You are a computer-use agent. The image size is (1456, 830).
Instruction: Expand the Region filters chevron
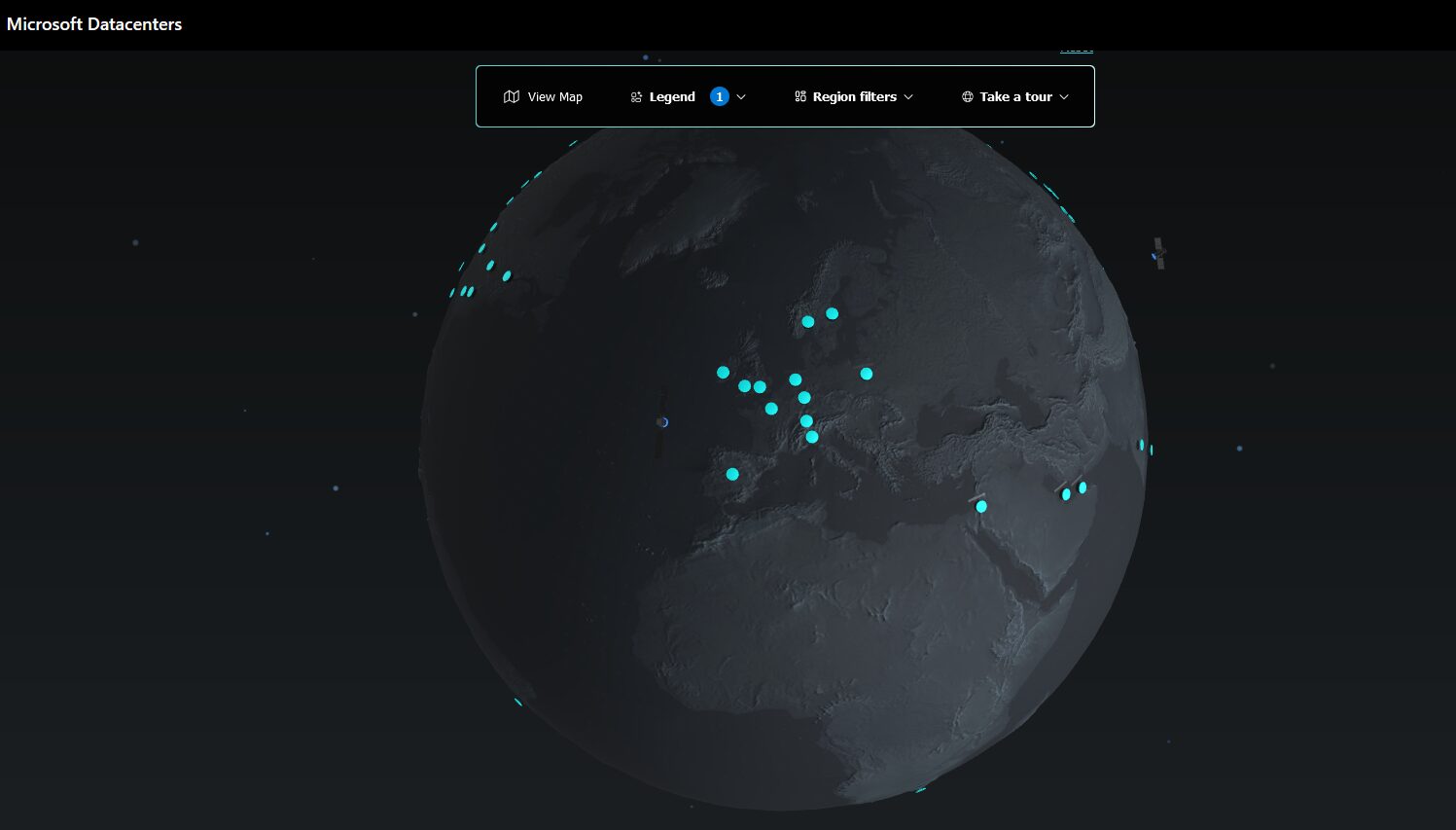pyautogui.click(x=908, y=97)
